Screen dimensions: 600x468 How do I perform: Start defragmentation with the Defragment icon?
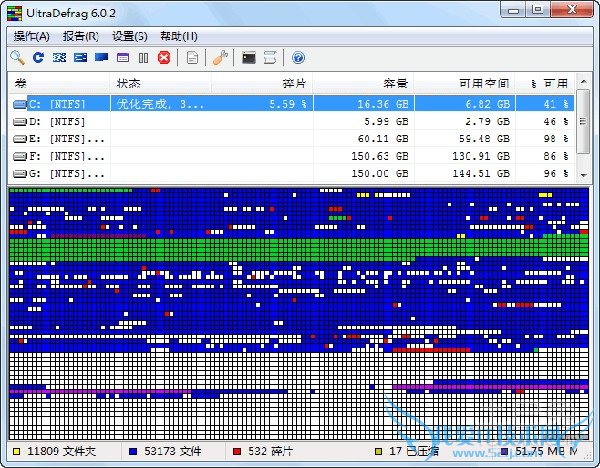59,58
